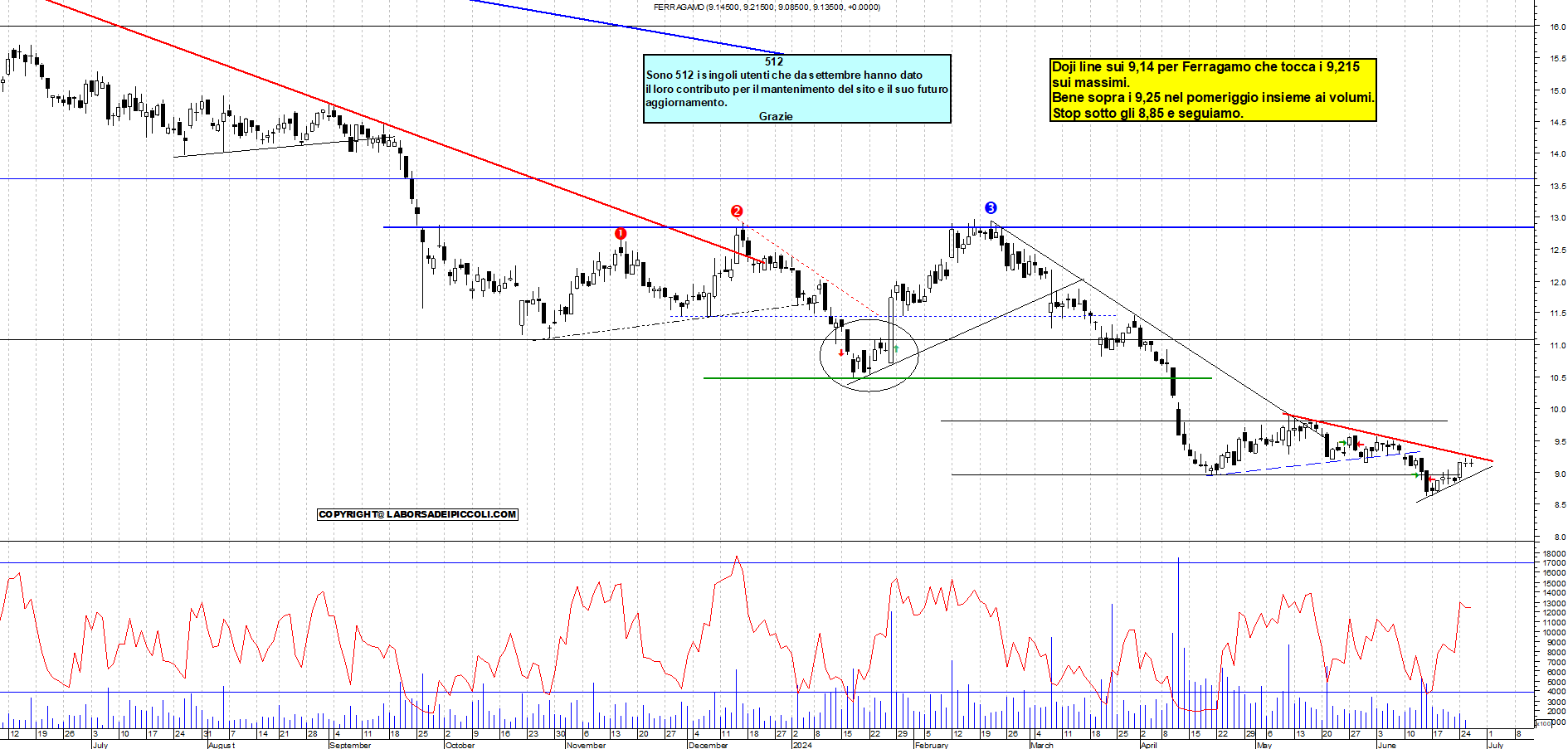Screen dimensions: 1568x749
Task: Click the 'Bene sopra i 9,25 nel pomeriggio' line
Action: click(1213, 97)
